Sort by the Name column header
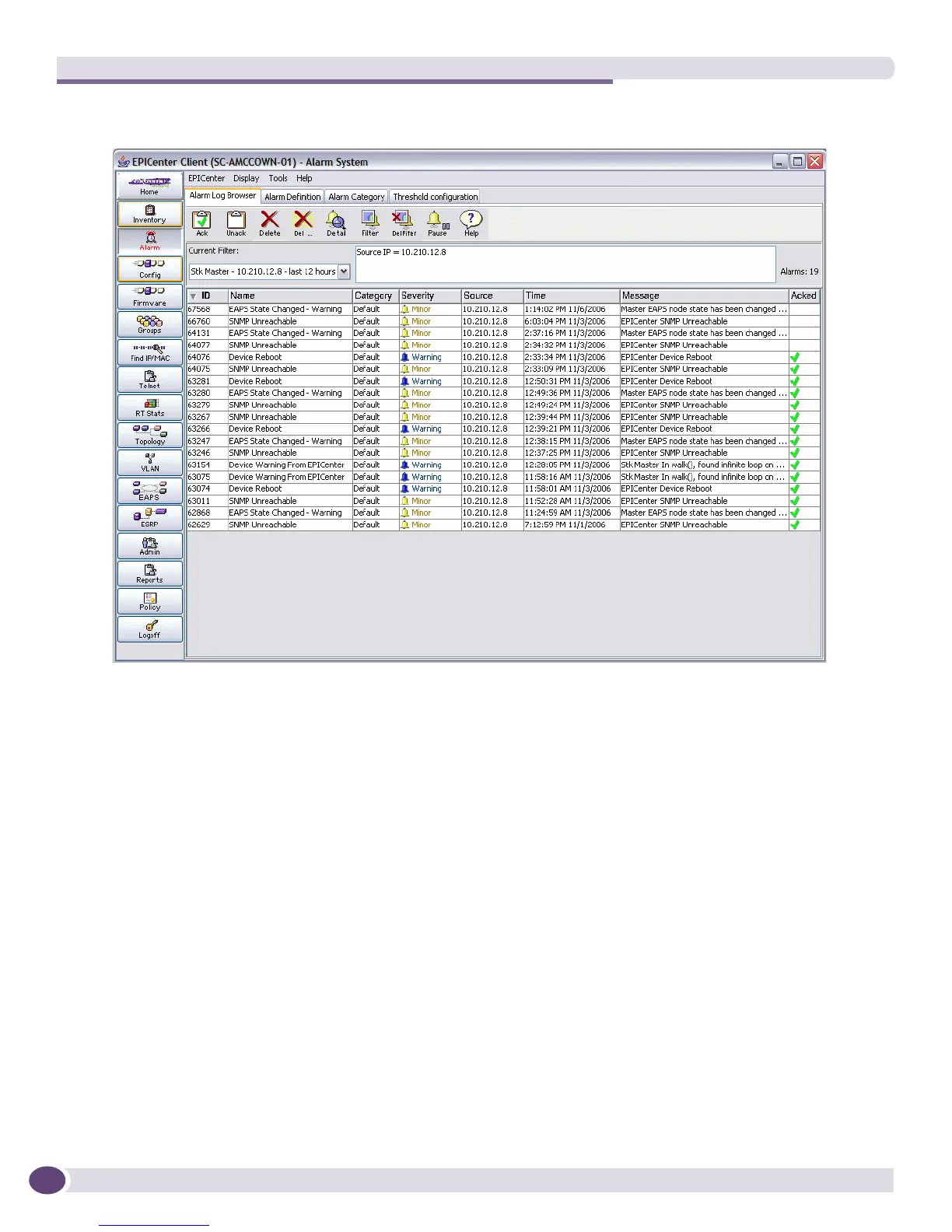 (x=290, y=296)
